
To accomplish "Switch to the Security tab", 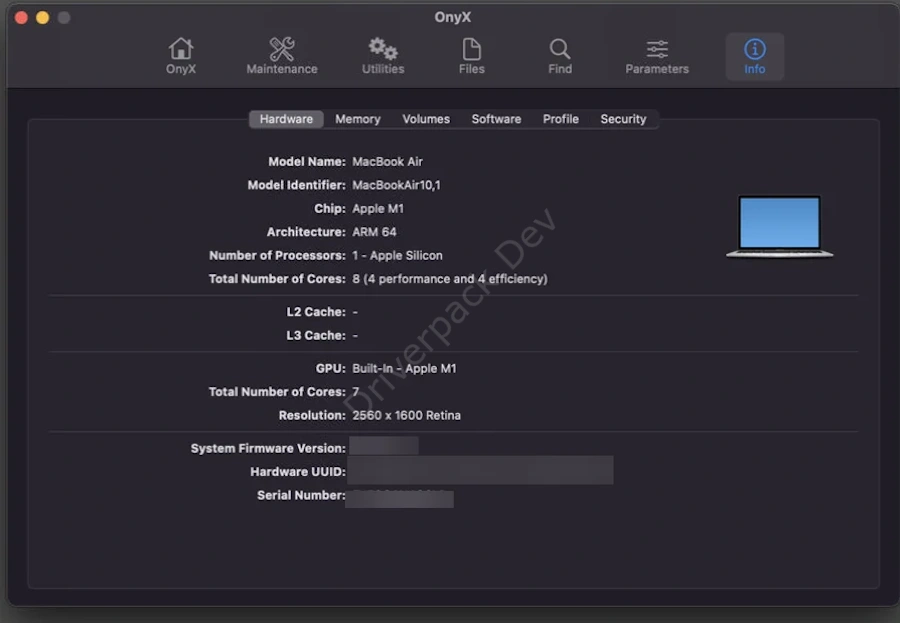I will pos(623,119).
